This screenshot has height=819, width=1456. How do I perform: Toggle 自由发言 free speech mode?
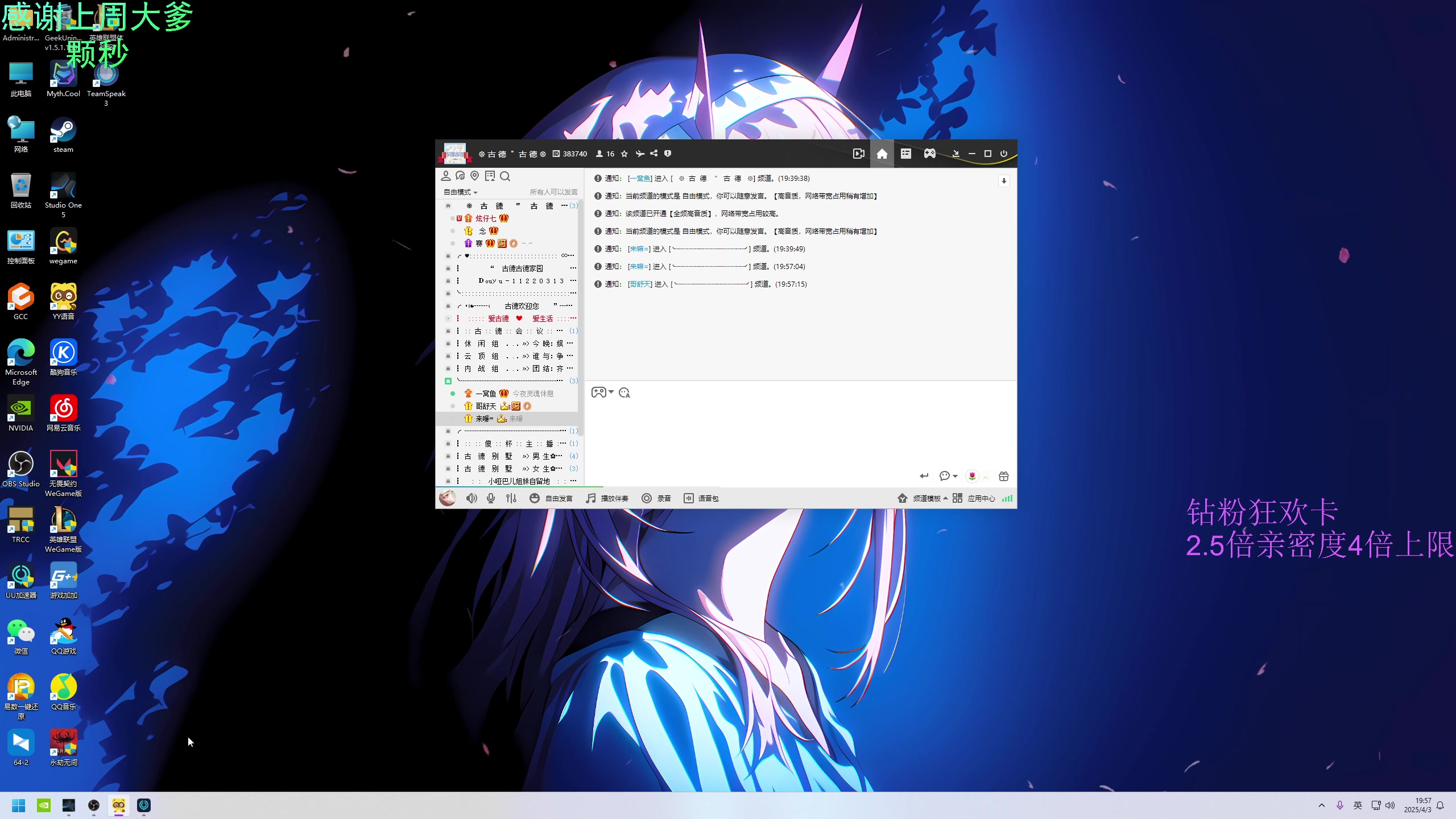coord(551,498)
